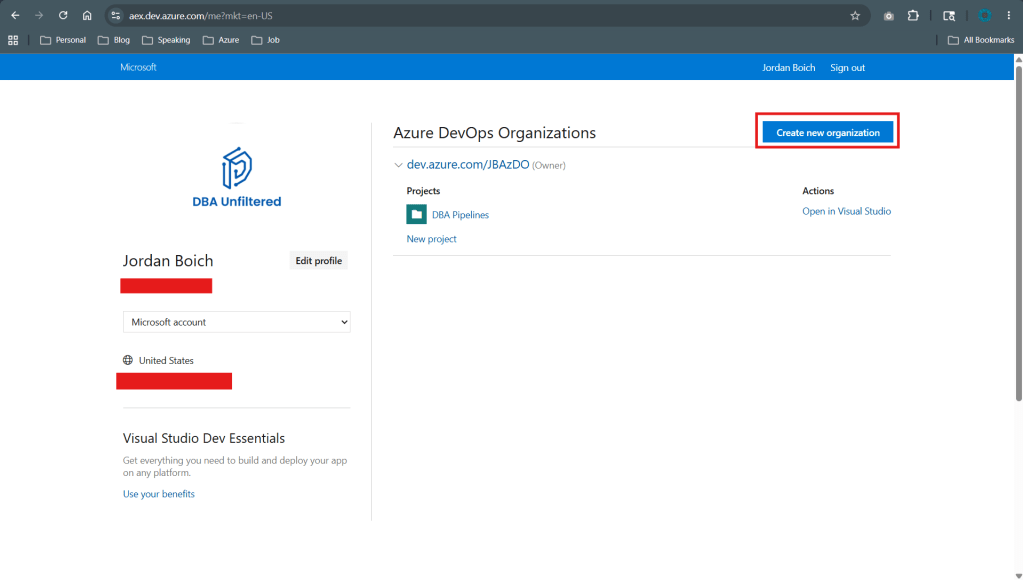The image size is (1023, 580).
Task: Go back with the browser back arrow
Action: coord(15,15)
